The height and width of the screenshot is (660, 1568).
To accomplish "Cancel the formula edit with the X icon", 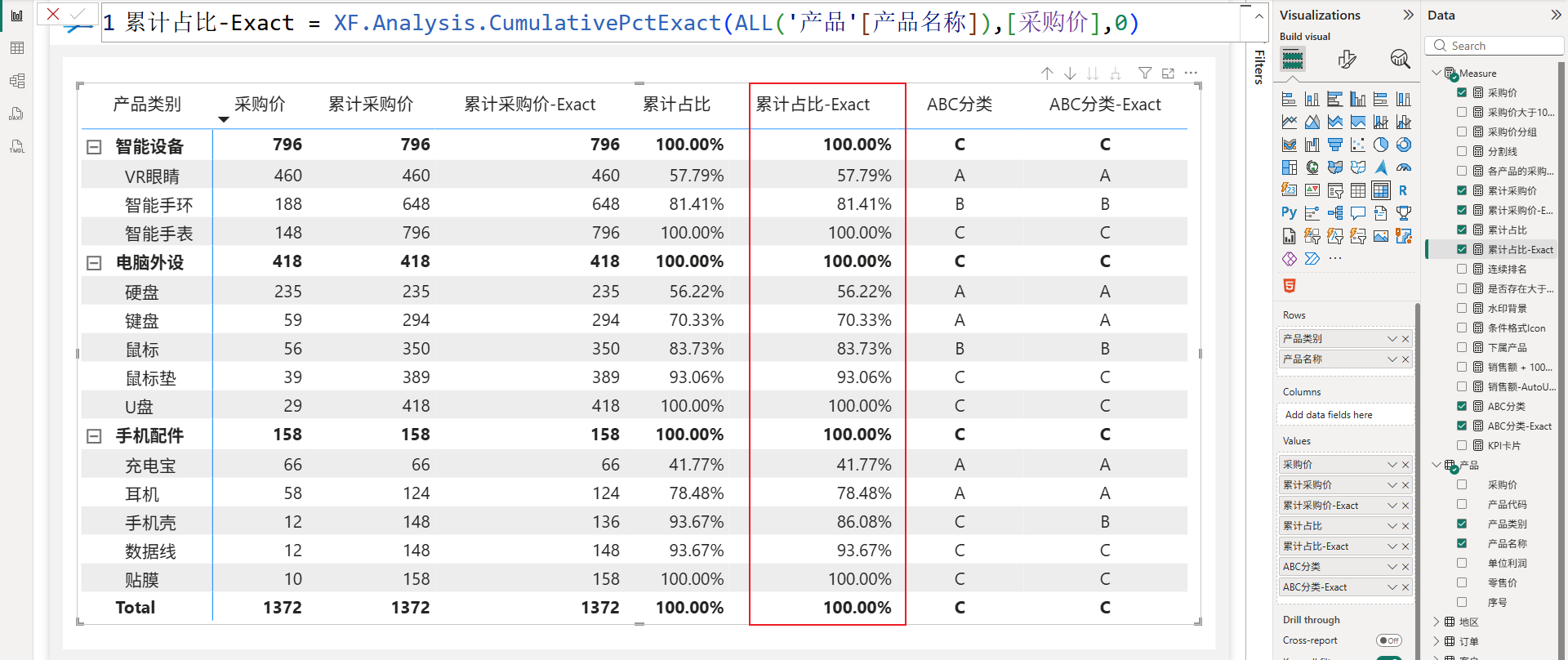I will pos(53,14).
